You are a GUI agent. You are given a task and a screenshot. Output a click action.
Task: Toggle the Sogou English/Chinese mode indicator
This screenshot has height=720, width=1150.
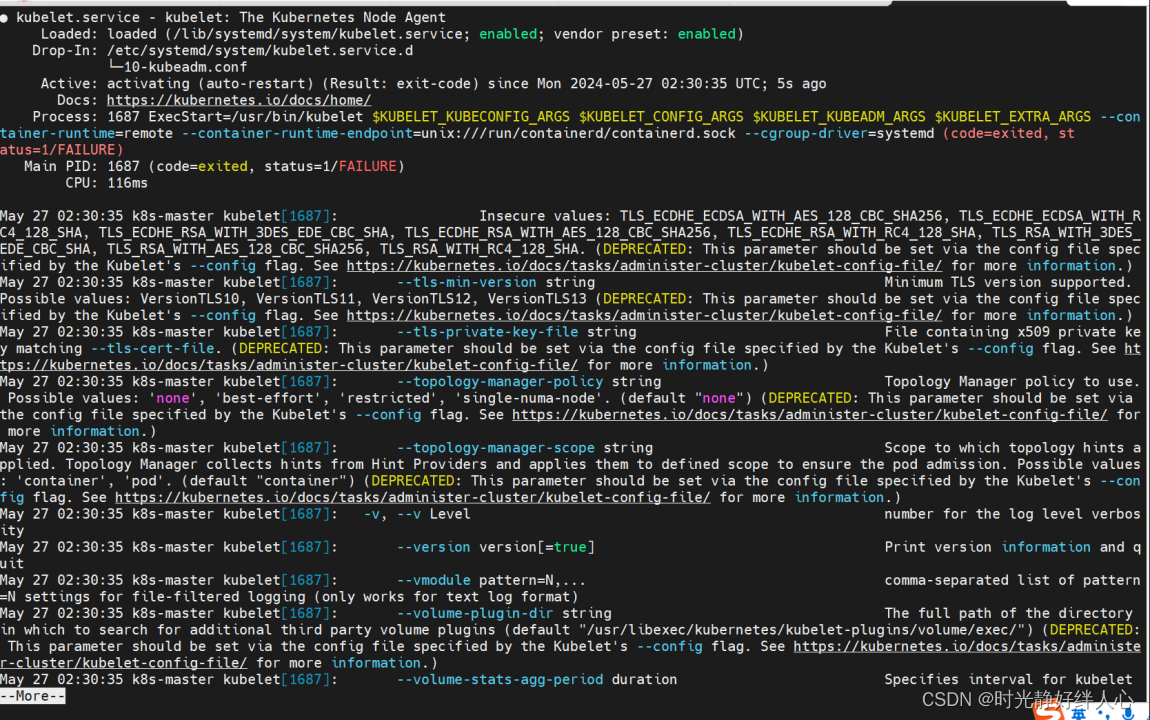point(1079,713)
